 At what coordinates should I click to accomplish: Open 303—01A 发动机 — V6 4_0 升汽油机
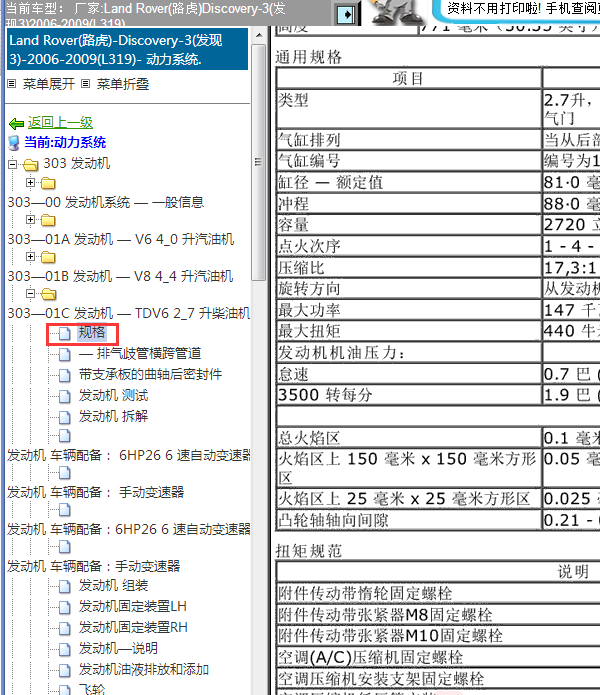point(121,239)
